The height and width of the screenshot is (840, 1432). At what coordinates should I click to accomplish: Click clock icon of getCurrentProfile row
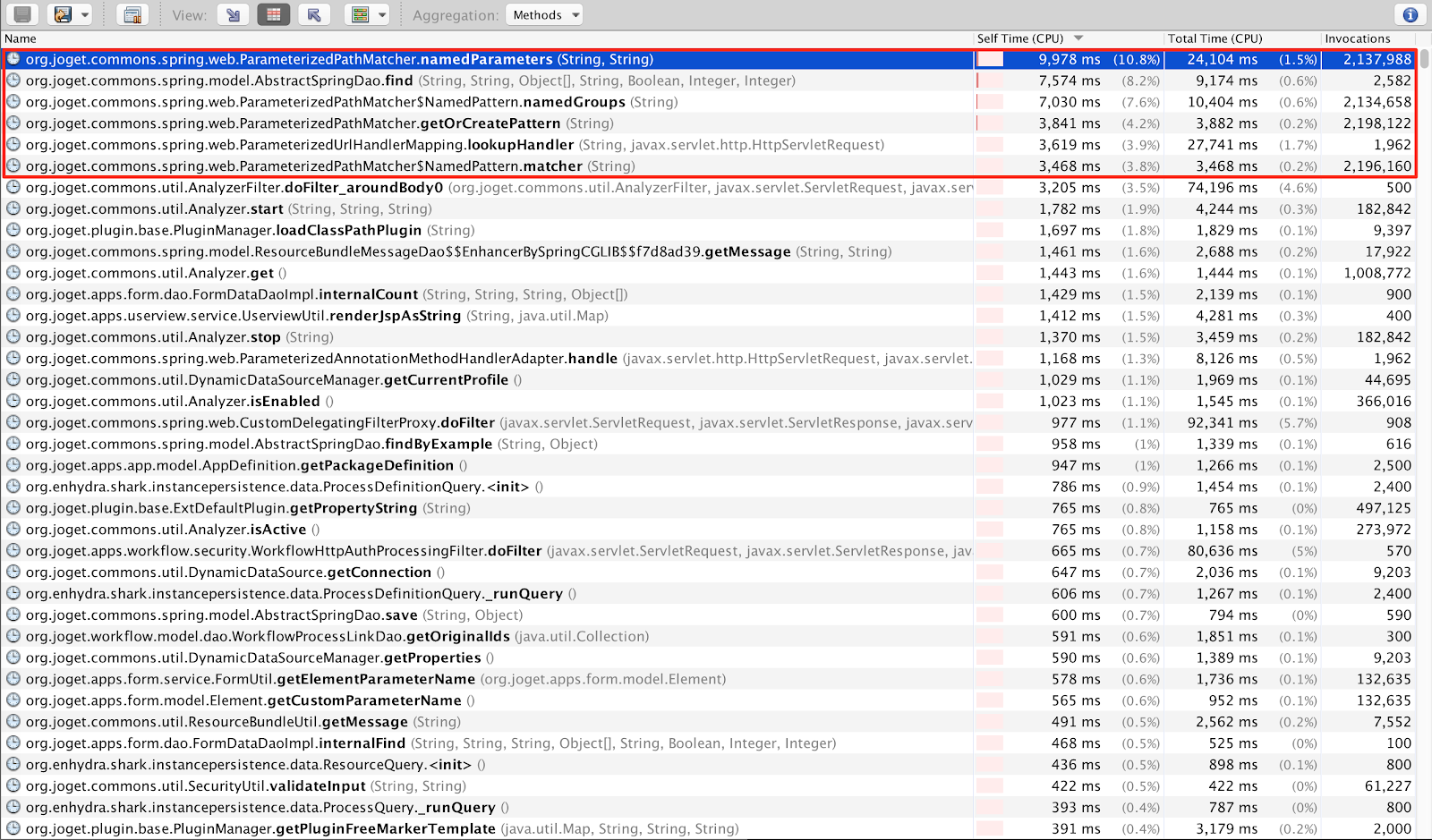pyautogui.click(x=13, y=380)
